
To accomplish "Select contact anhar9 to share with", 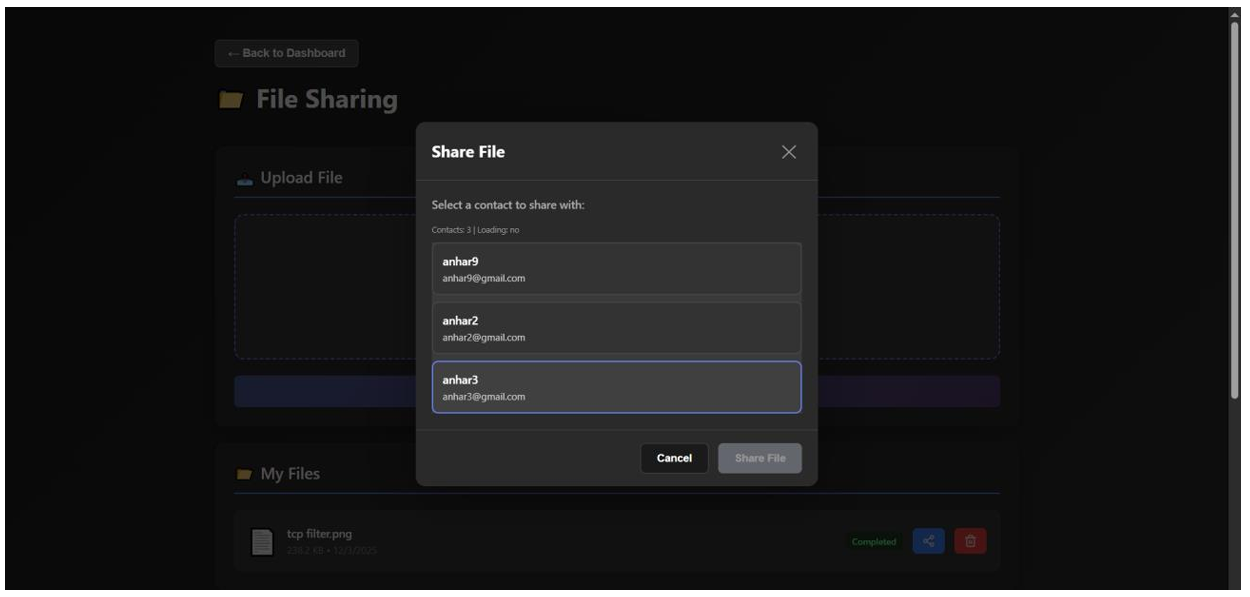I will (x=616, y=269).
